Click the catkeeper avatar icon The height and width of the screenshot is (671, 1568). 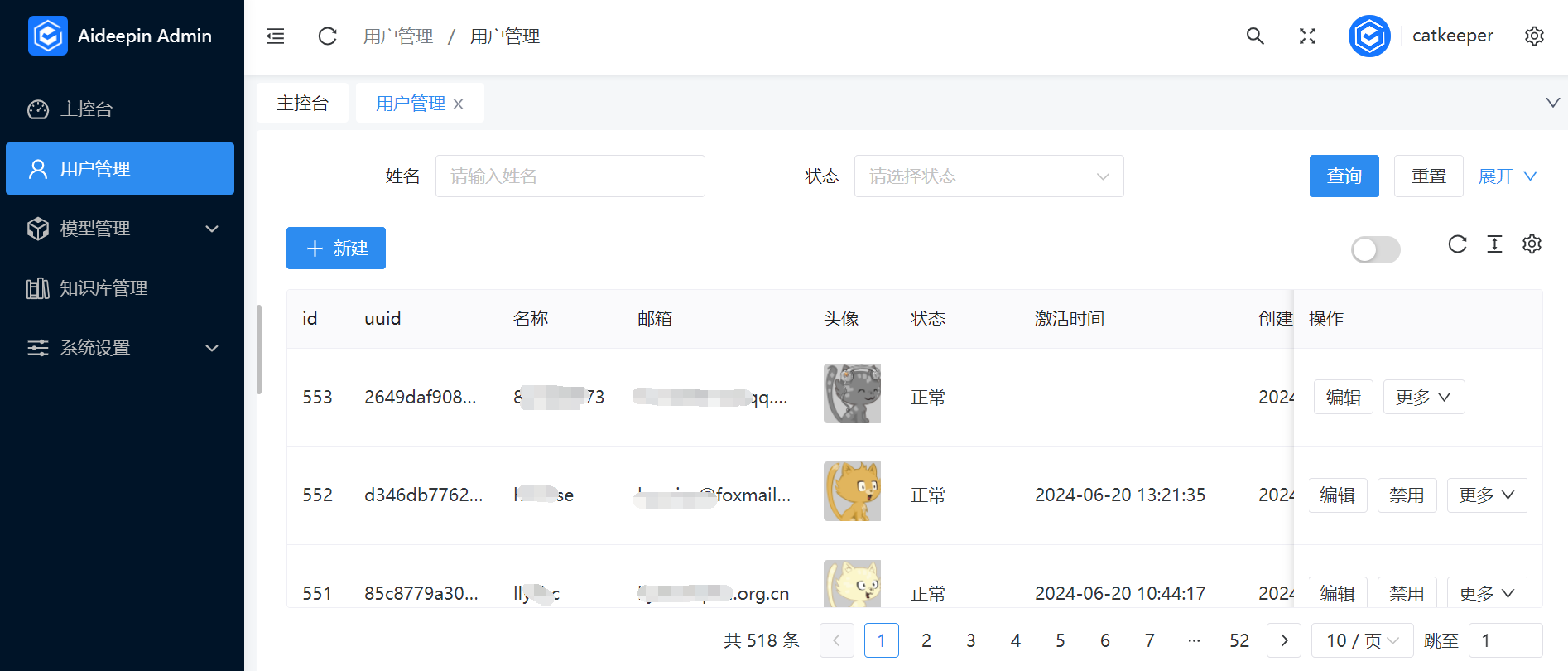(x=1369, y=36)
